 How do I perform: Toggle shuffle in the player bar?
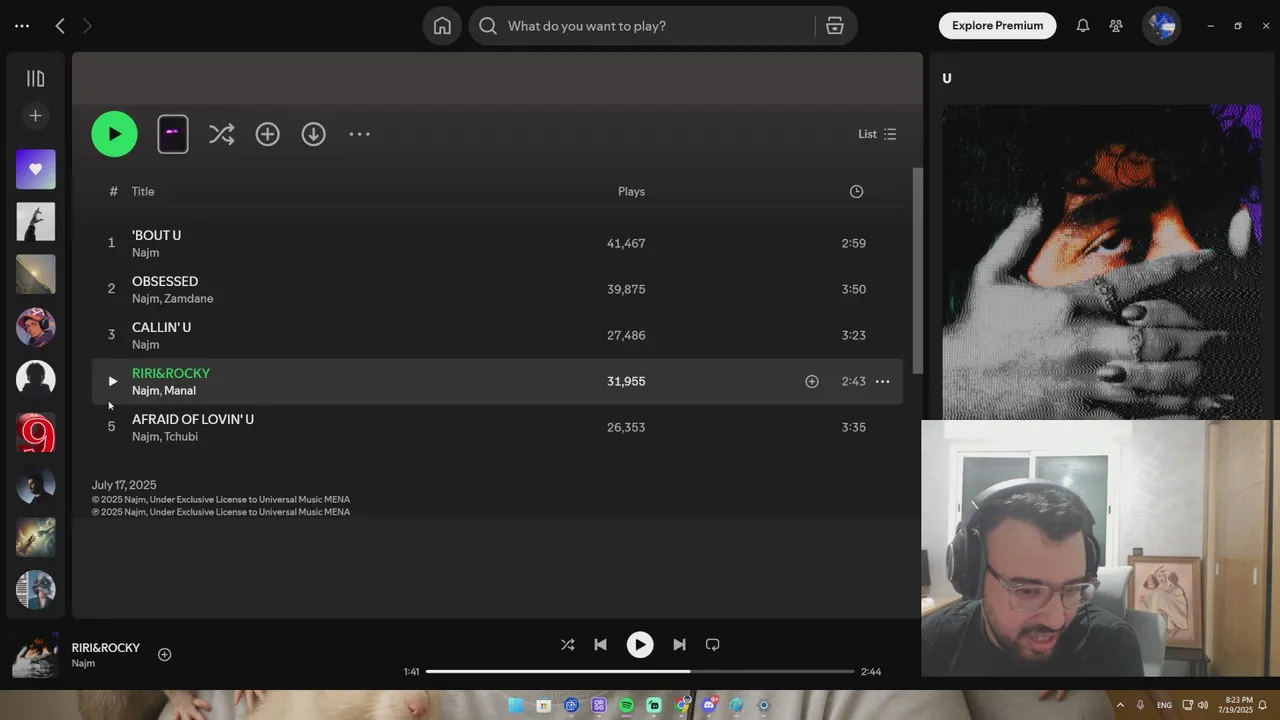coord(567,645)
